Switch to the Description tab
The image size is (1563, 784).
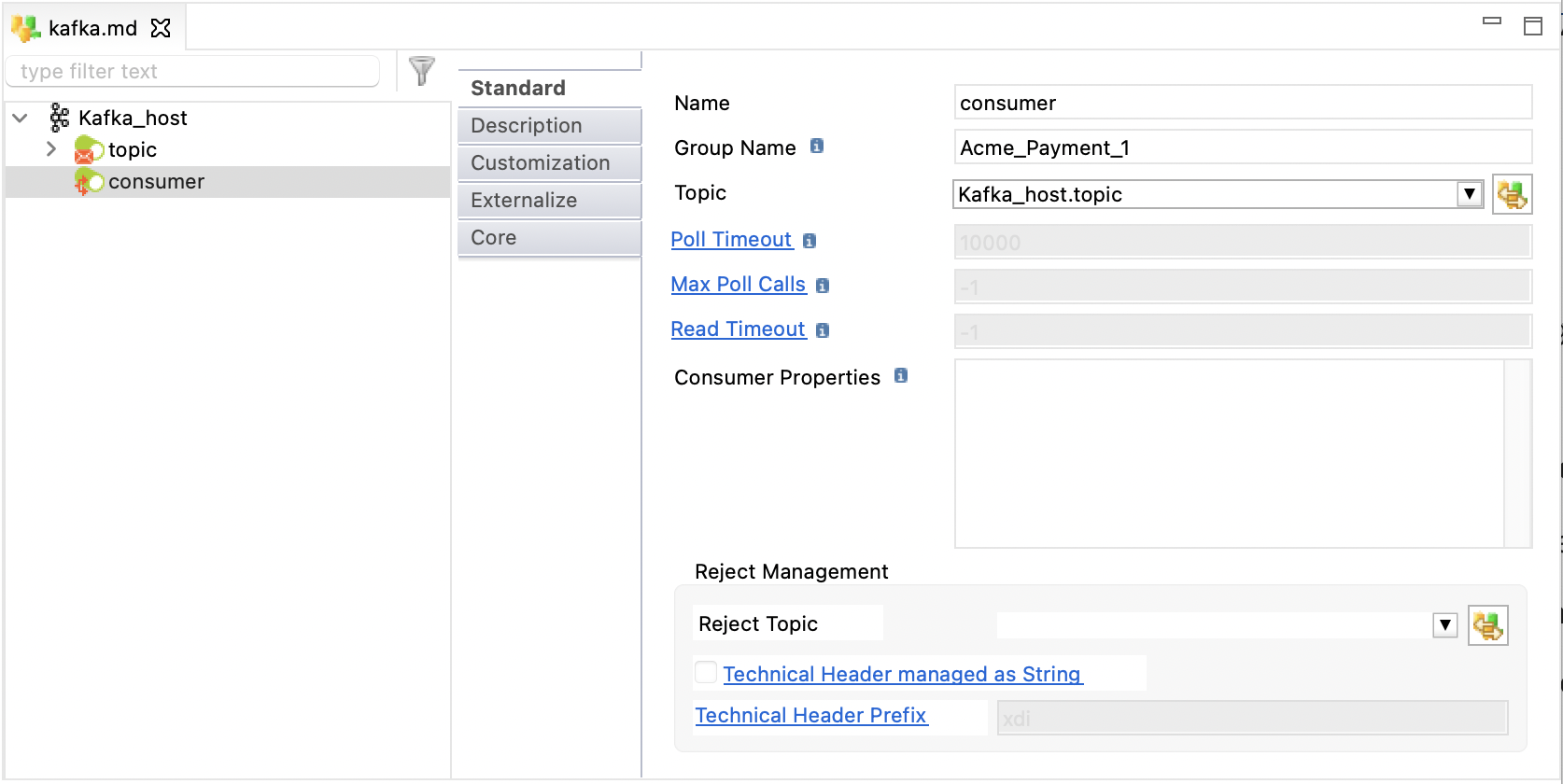pyautogui.click(x=550, y=125)
